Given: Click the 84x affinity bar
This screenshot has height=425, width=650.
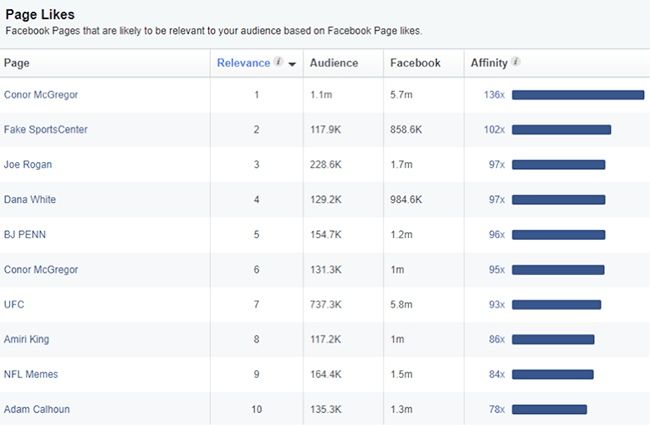Looking at the screenshot, I should (553, 375).
